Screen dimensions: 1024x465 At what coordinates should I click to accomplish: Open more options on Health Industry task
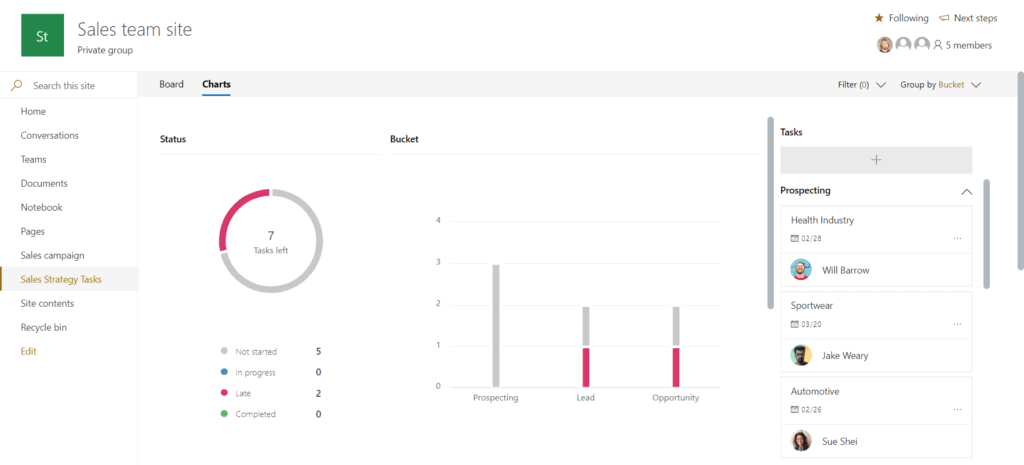click(957, 239)
